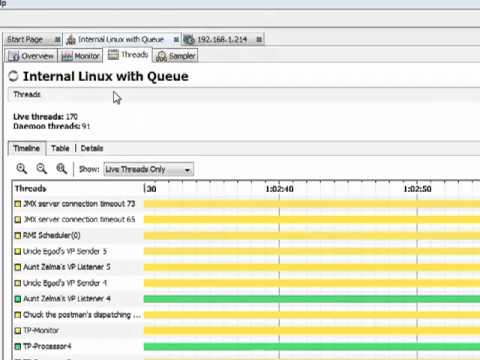The height and width of the screenshot is (360, 480).
Task: Close the Start Page tab
Action: click(x=57, y=40)
